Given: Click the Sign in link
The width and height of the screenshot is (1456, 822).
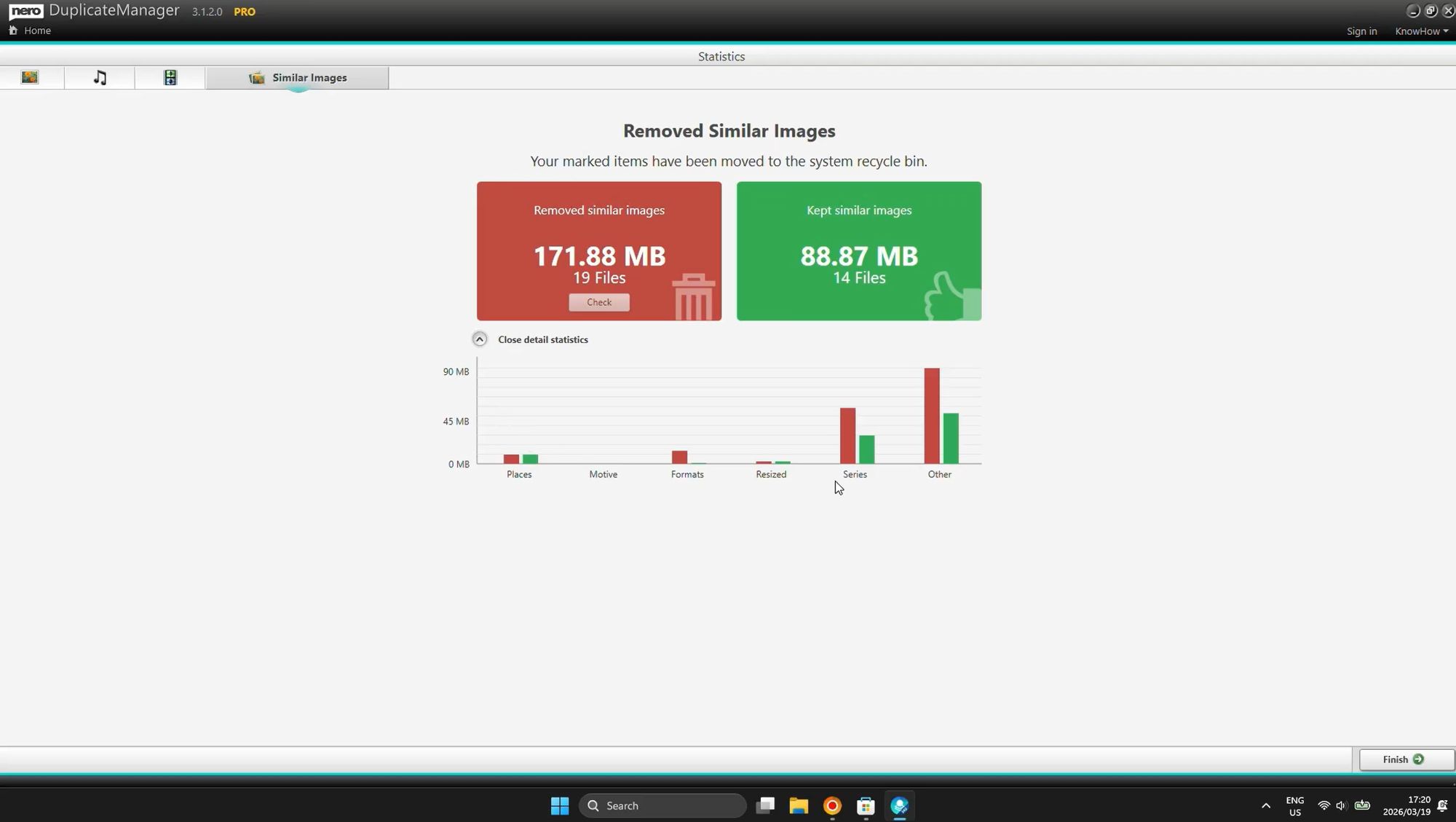Looking at the screenshot, I should 1361,31.
